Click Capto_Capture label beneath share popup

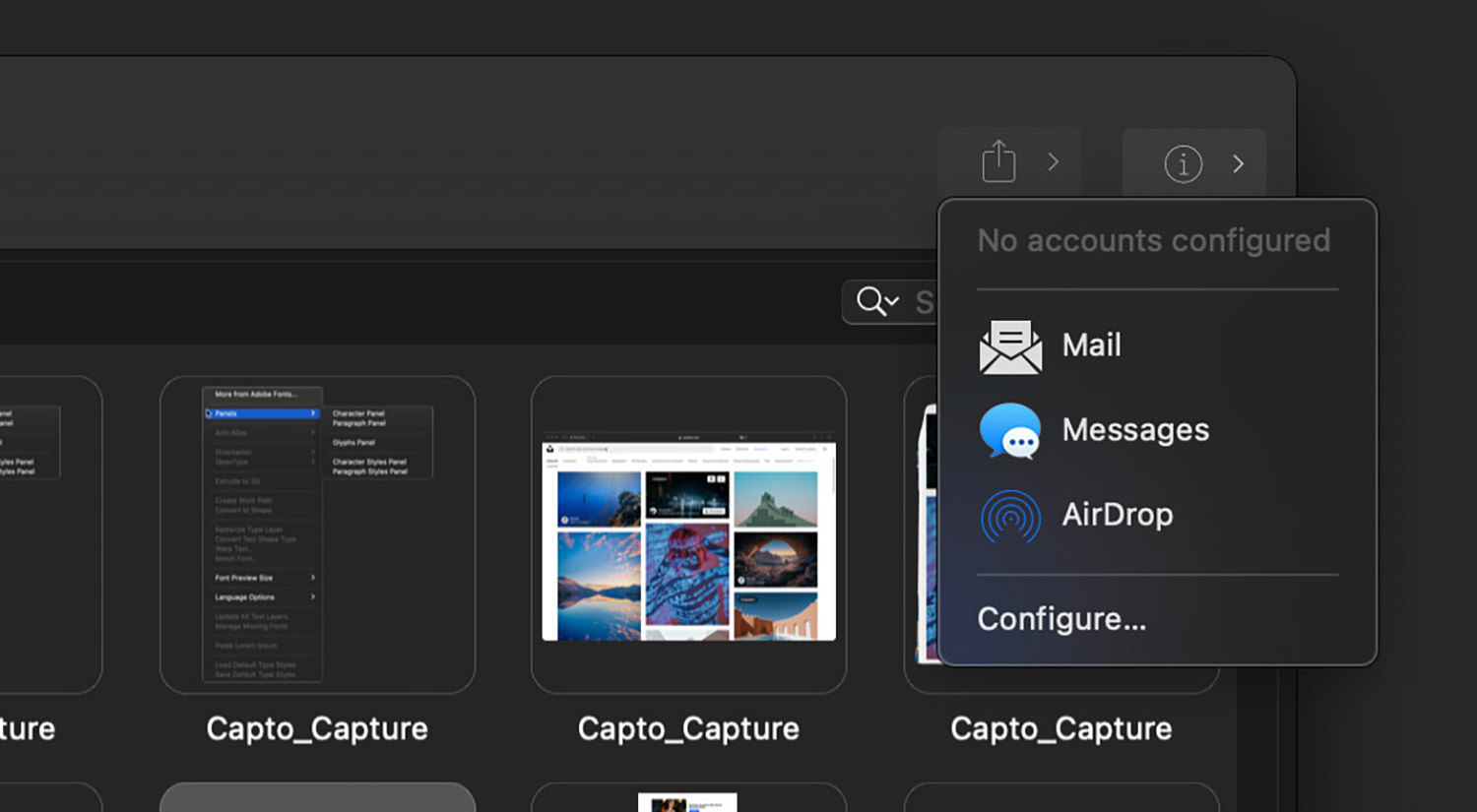pyautogui.click(x=1060, y=729)
